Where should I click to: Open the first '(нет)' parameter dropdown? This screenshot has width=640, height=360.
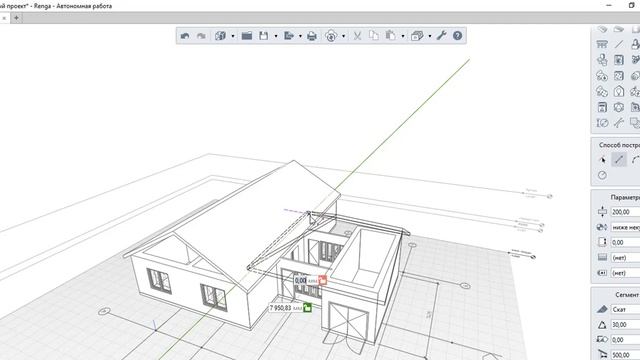click(625, 258)
